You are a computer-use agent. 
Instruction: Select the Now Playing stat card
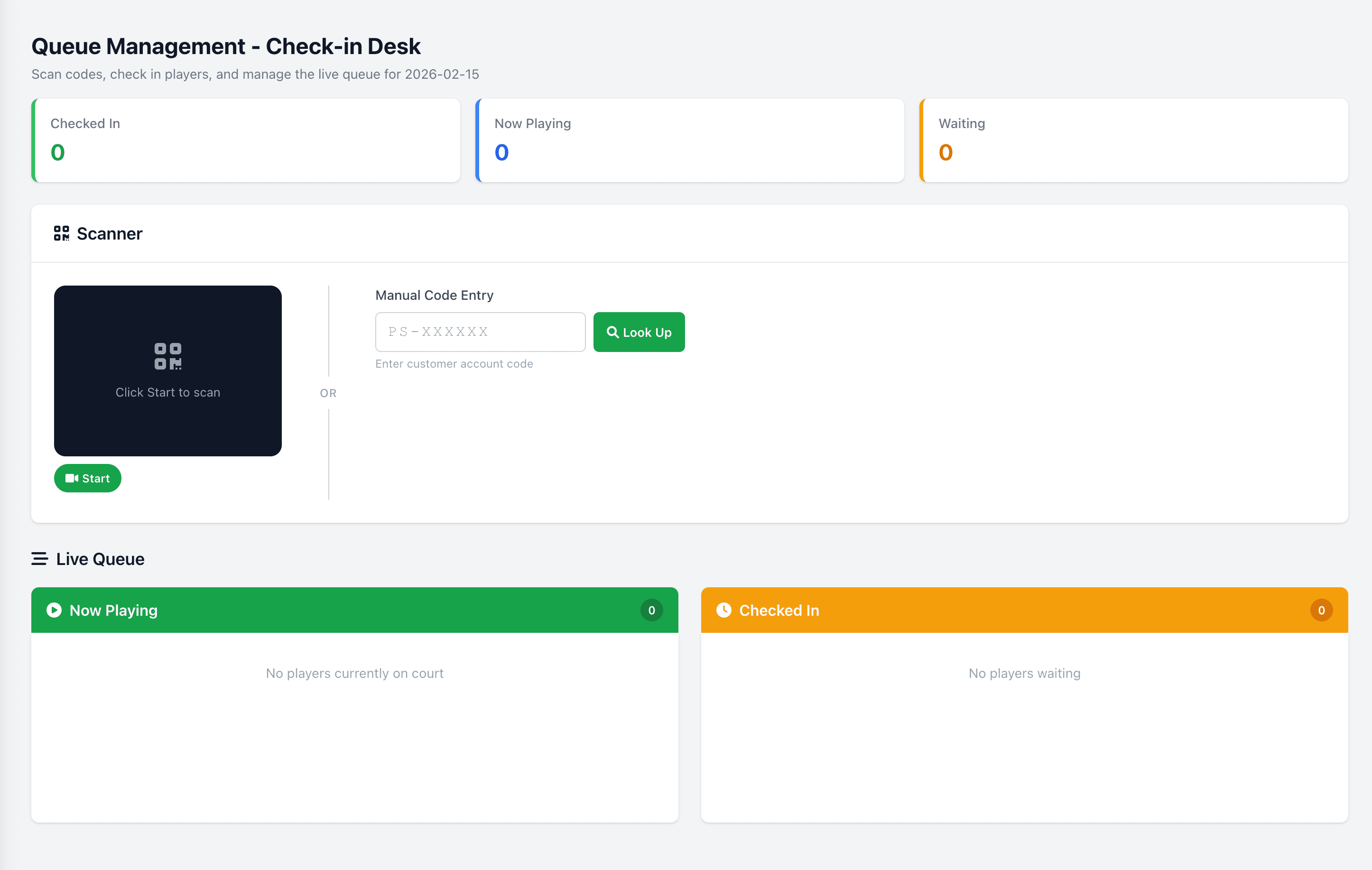point(689,140)
